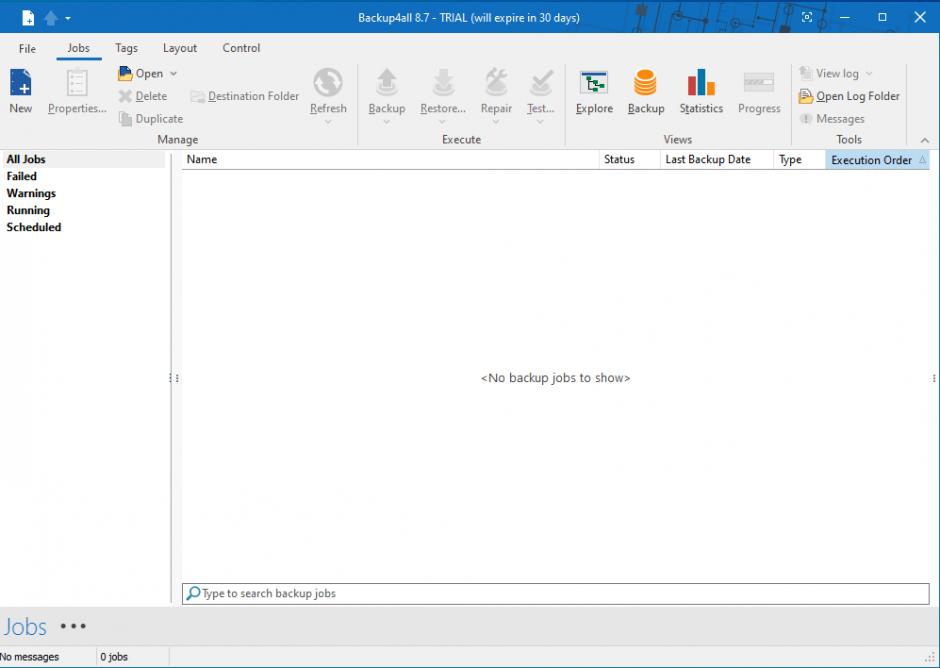
Task: Select the Jobs ribbon tab
Action: click(x=79, y=48)
